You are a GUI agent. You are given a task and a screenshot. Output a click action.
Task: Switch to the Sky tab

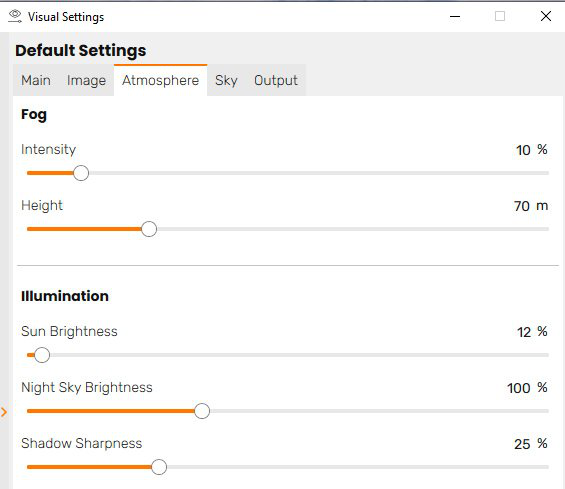[x=226, y=80]
